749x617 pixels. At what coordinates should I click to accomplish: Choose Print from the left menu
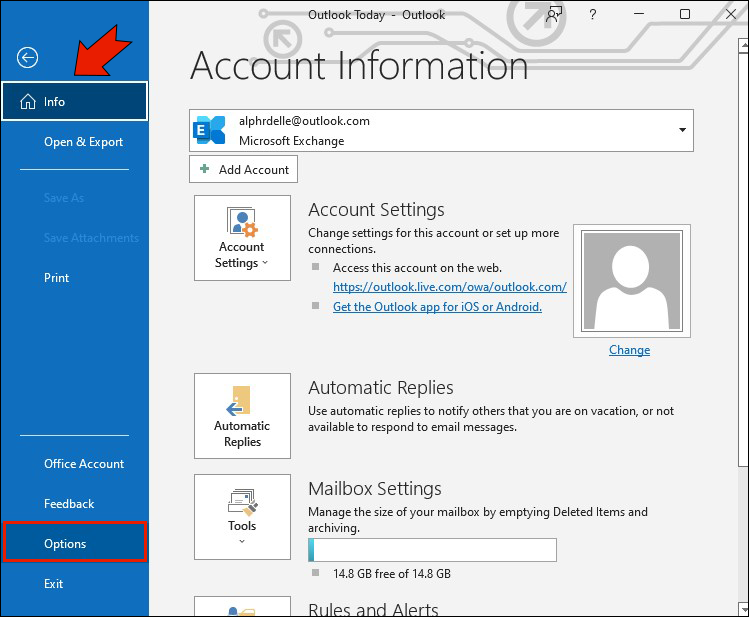(x=57, y=278)
